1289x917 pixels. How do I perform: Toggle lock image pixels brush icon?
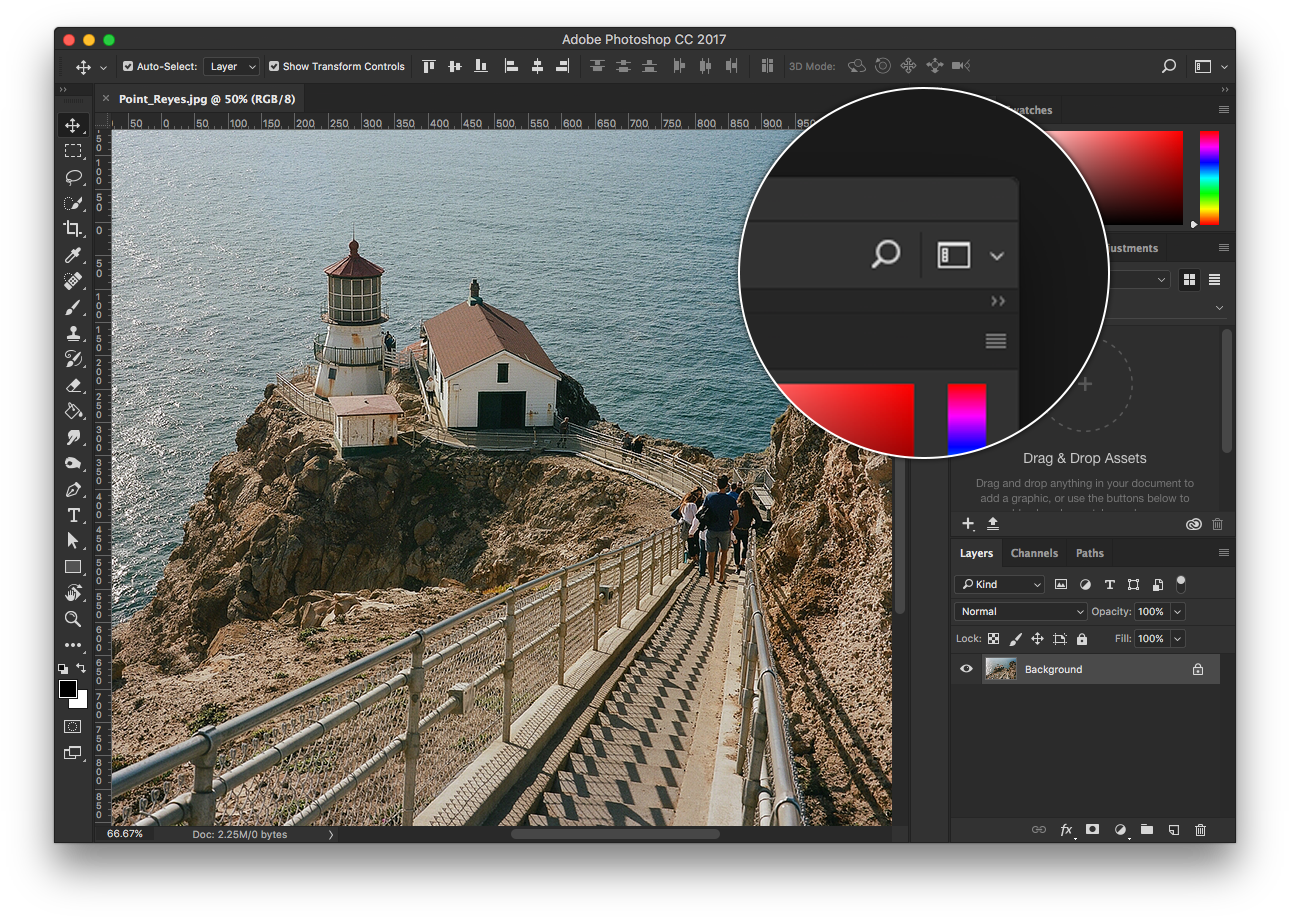pos(1015,639)
